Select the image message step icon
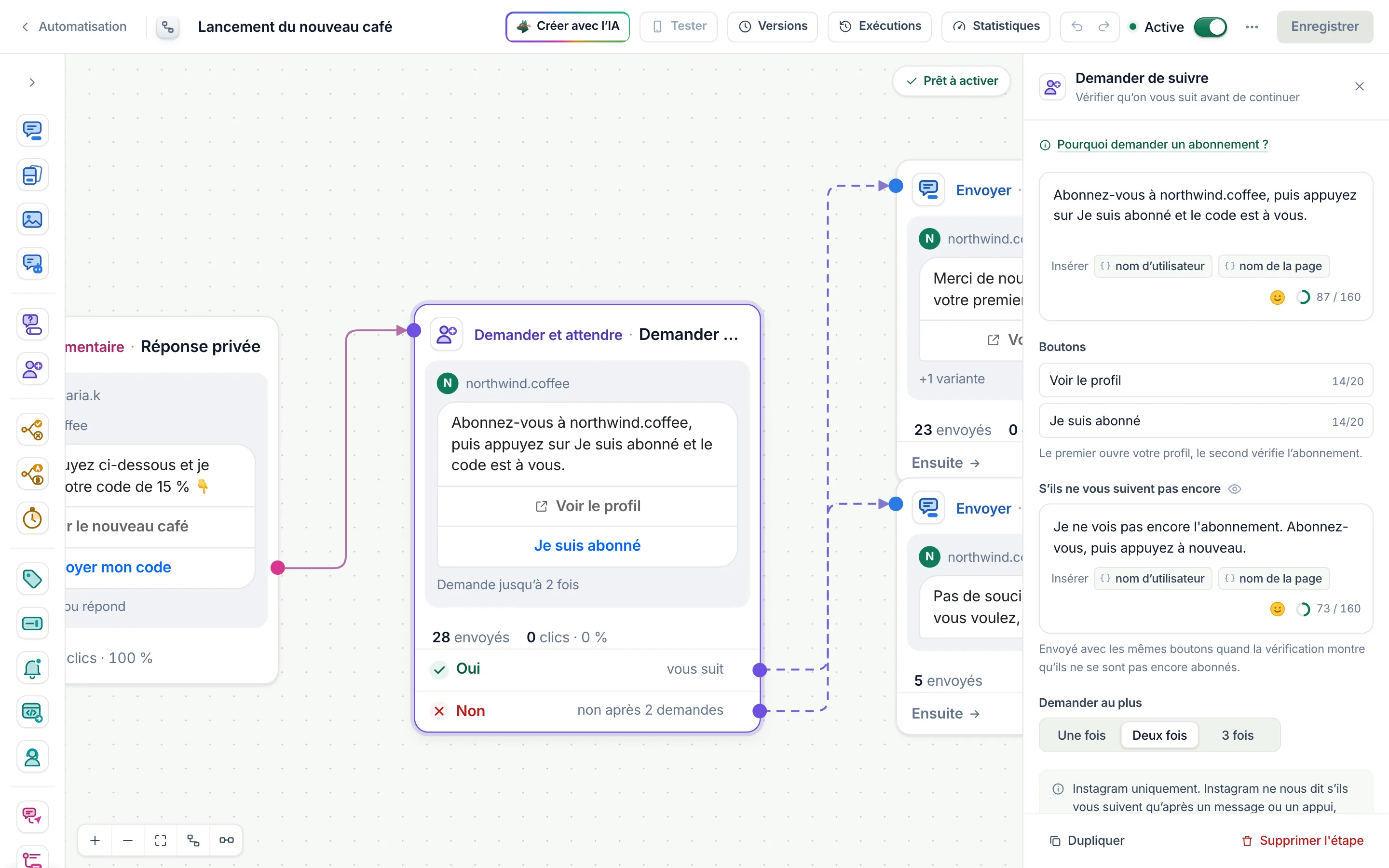This screenshot has width=1389, height=868. click(32, 219)
